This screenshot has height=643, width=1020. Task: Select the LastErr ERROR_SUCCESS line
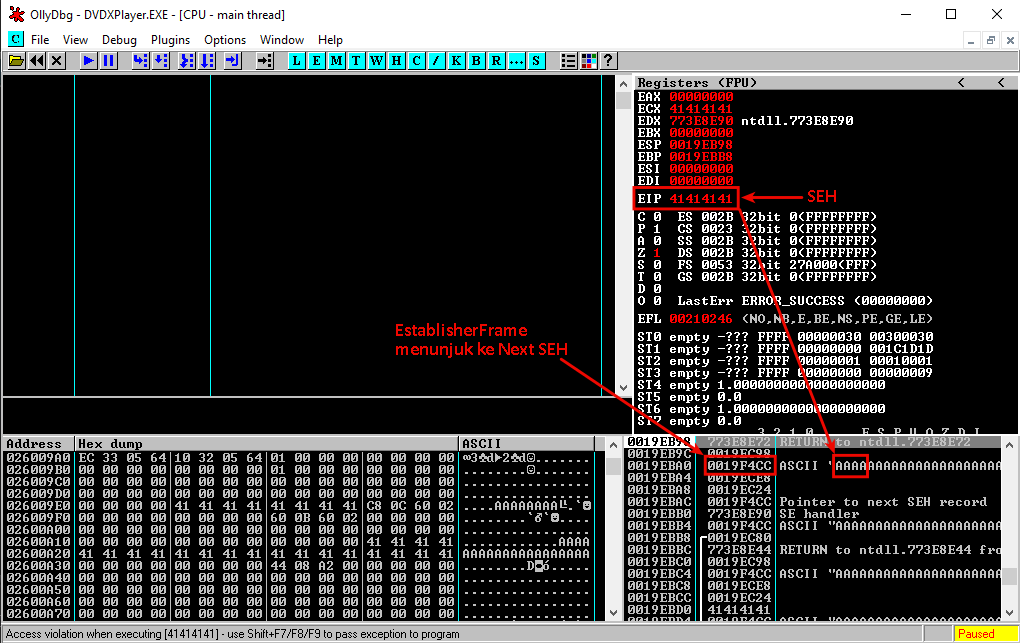coord(805,301)
